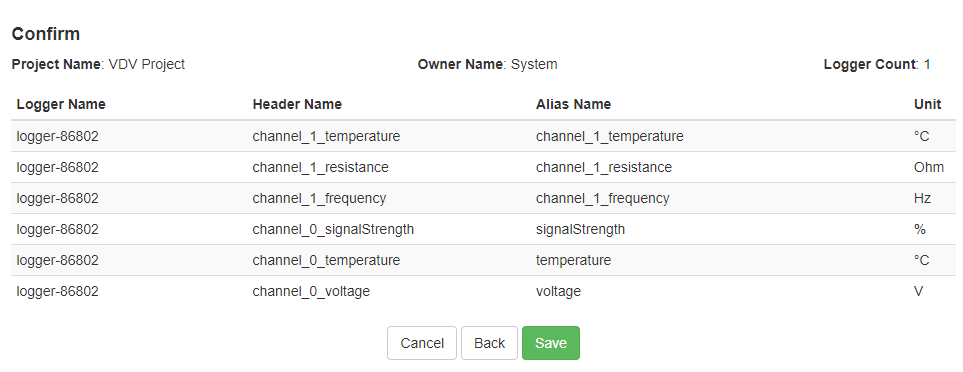The image size is (963, 372).
Task: Go back with the Back button
Action: point(489,343)
